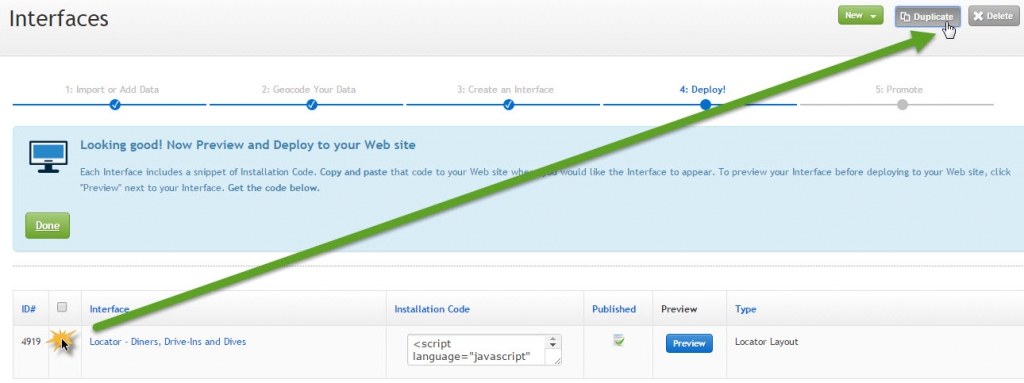Click the checkmark under Import or Add Data
The image size is (1024, 383).
(115, 105)
